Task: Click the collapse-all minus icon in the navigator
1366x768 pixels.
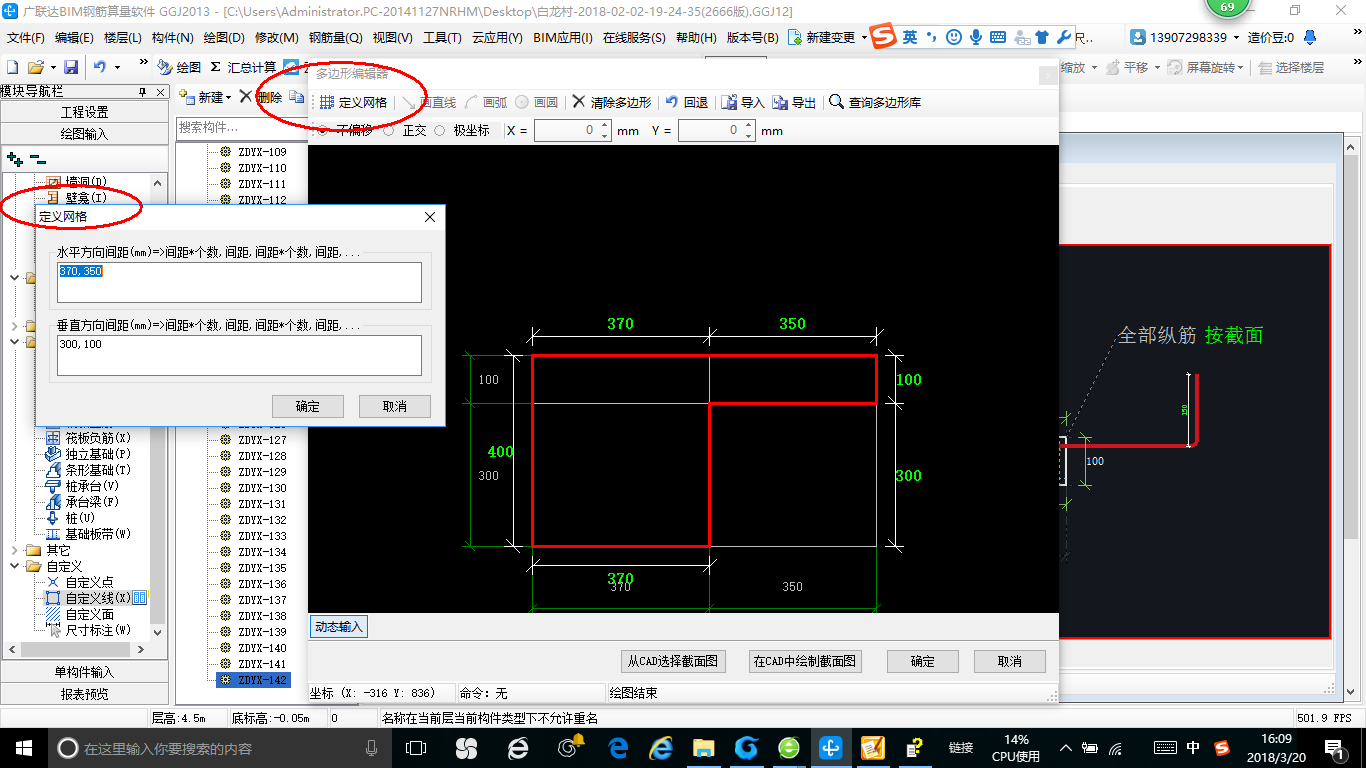Action: tap(38, 158)
